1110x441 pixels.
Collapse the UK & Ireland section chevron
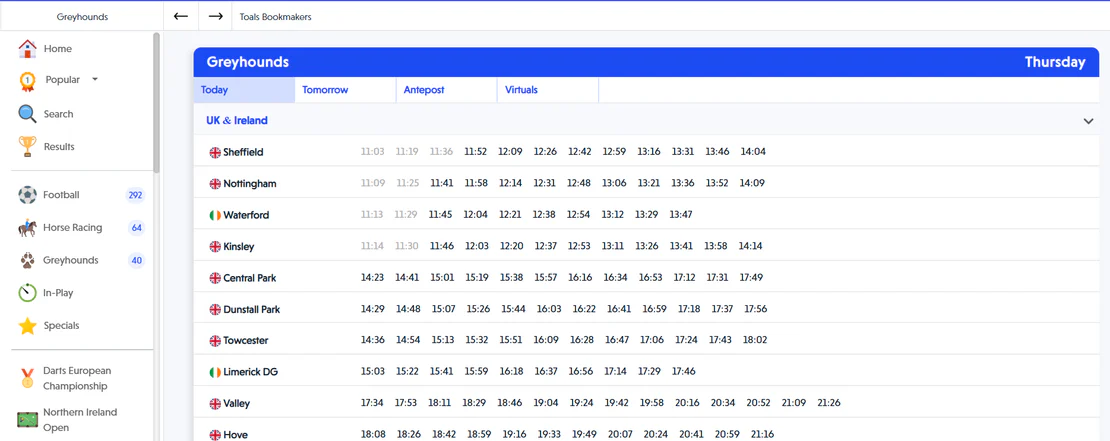[x=1089, y=121]
